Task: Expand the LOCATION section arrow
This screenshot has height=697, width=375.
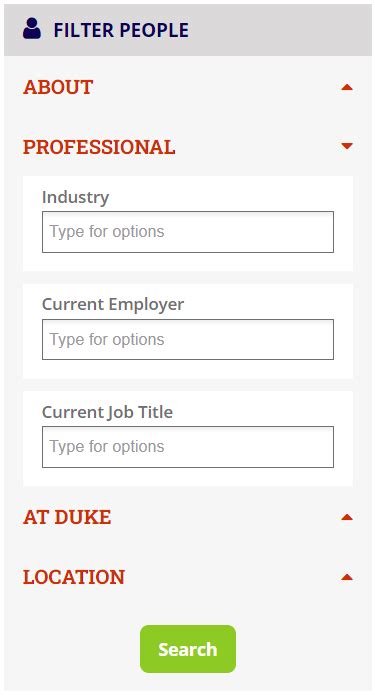Action: 347,577
